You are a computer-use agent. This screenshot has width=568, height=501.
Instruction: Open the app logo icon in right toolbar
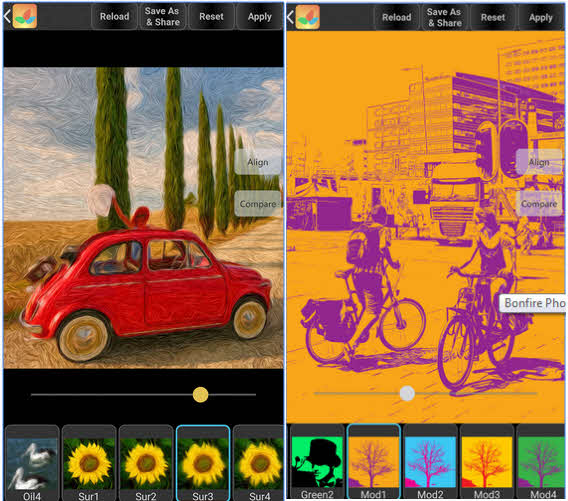tap(308, 17)
